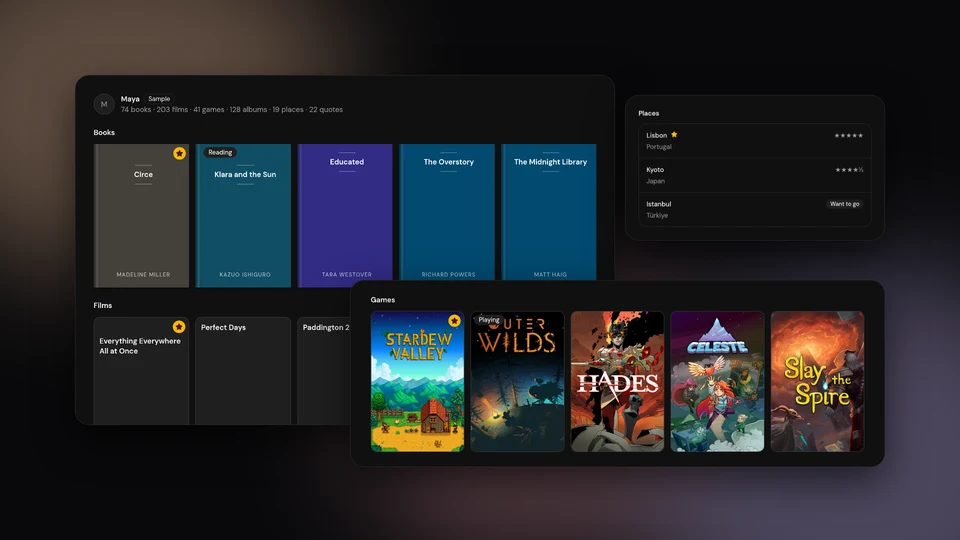Click the Books section heading
Image resolution: width=960 pixels, height=540 pixels.
click(x=104, y=132)
